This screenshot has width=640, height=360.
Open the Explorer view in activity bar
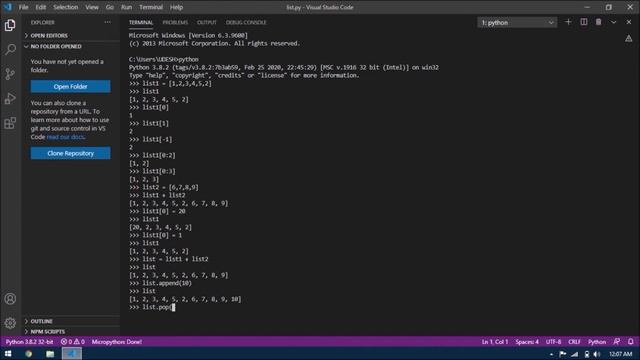pos(10,25)
